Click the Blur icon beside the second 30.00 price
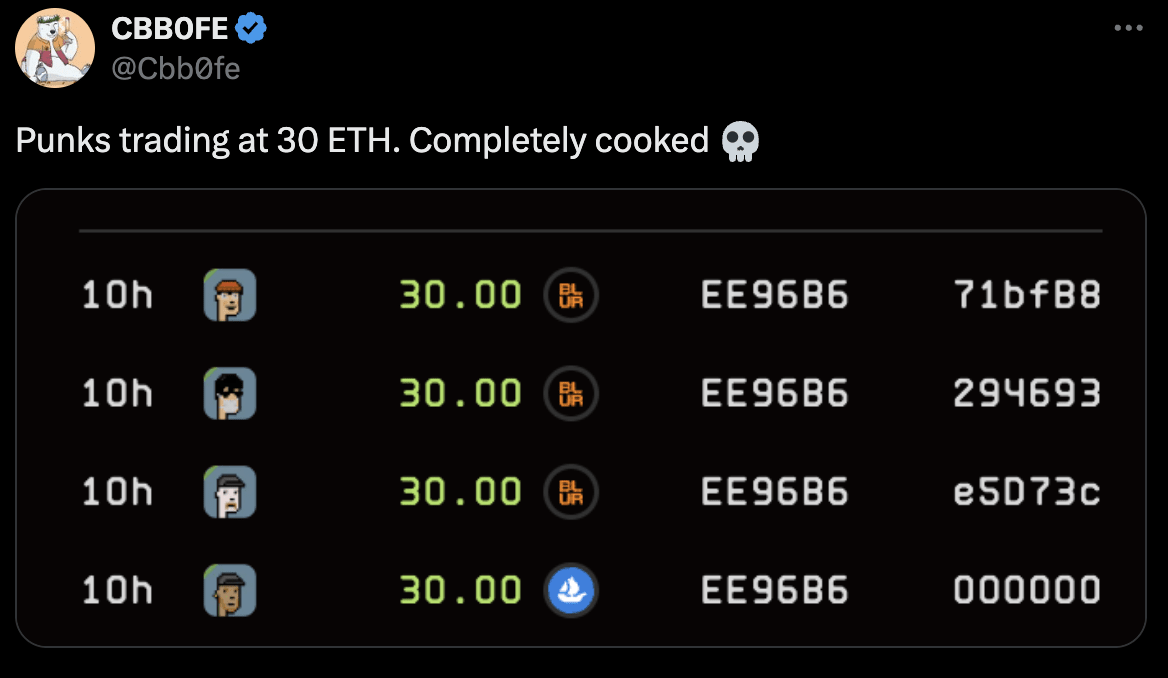 (x=571, y=393)
